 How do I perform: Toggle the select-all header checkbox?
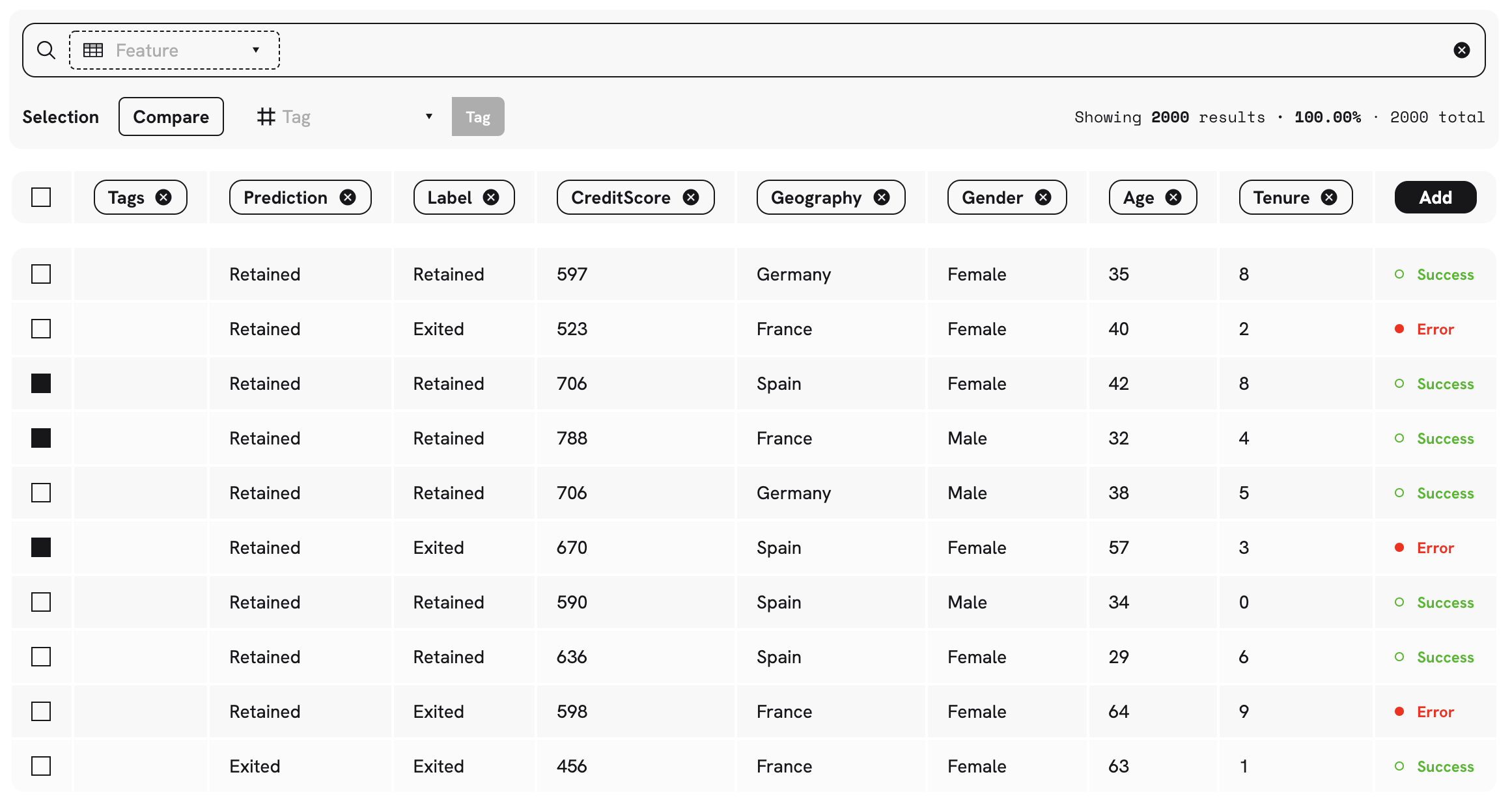[41, 197]
